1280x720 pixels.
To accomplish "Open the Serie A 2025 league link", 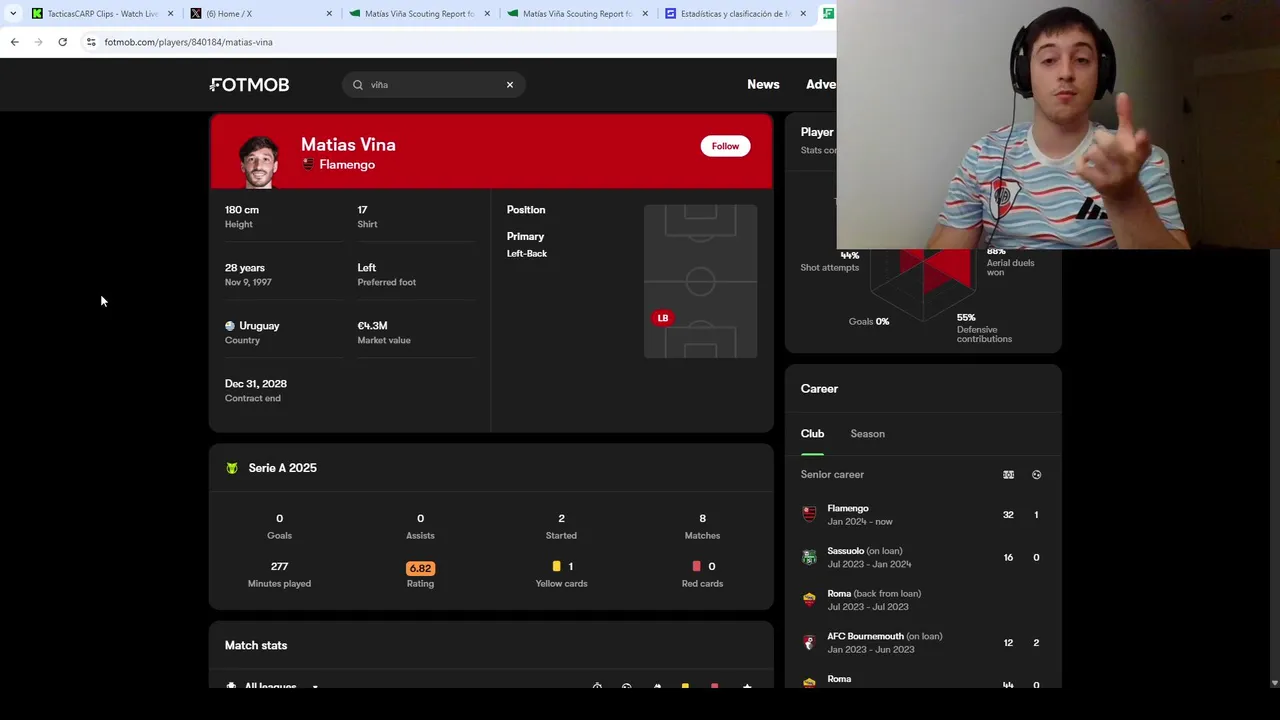I will pos(282,468).
